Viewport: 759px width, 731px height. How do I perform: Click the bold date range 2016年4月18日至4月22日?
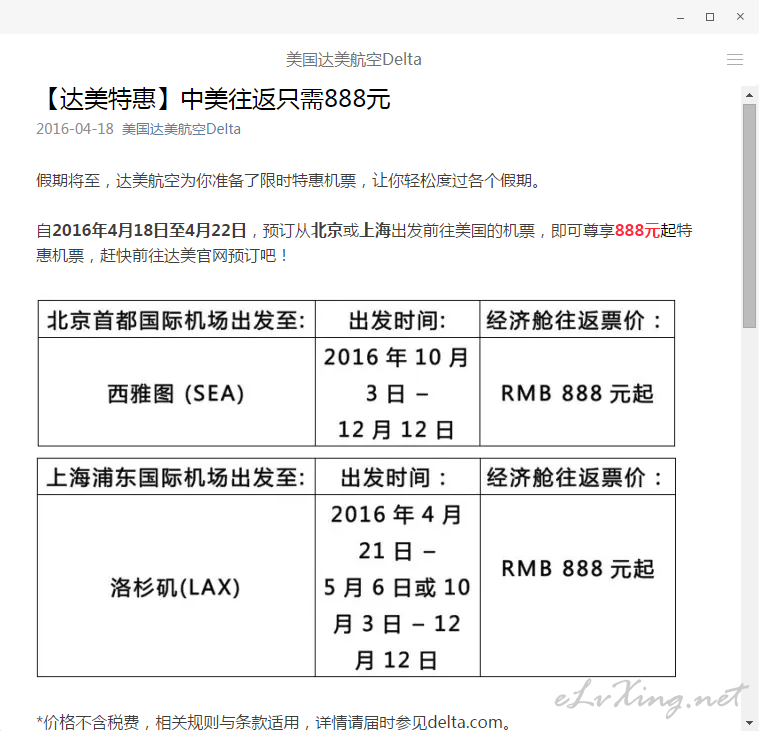[149, 230]
